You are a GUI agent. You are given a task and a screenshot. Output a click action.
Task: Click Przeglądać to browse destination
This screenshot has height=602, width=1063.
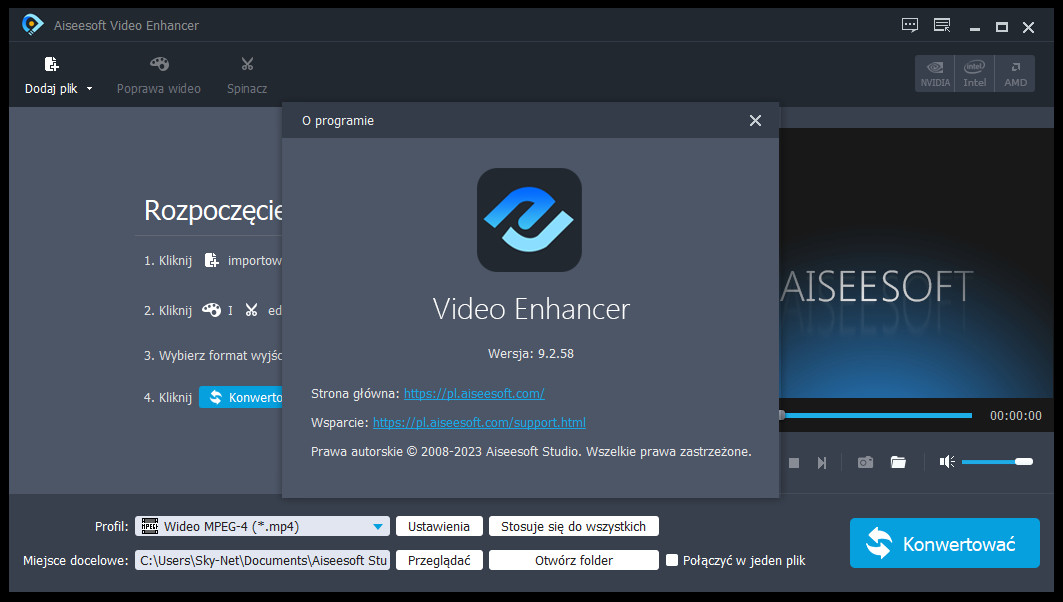point(439,560)
